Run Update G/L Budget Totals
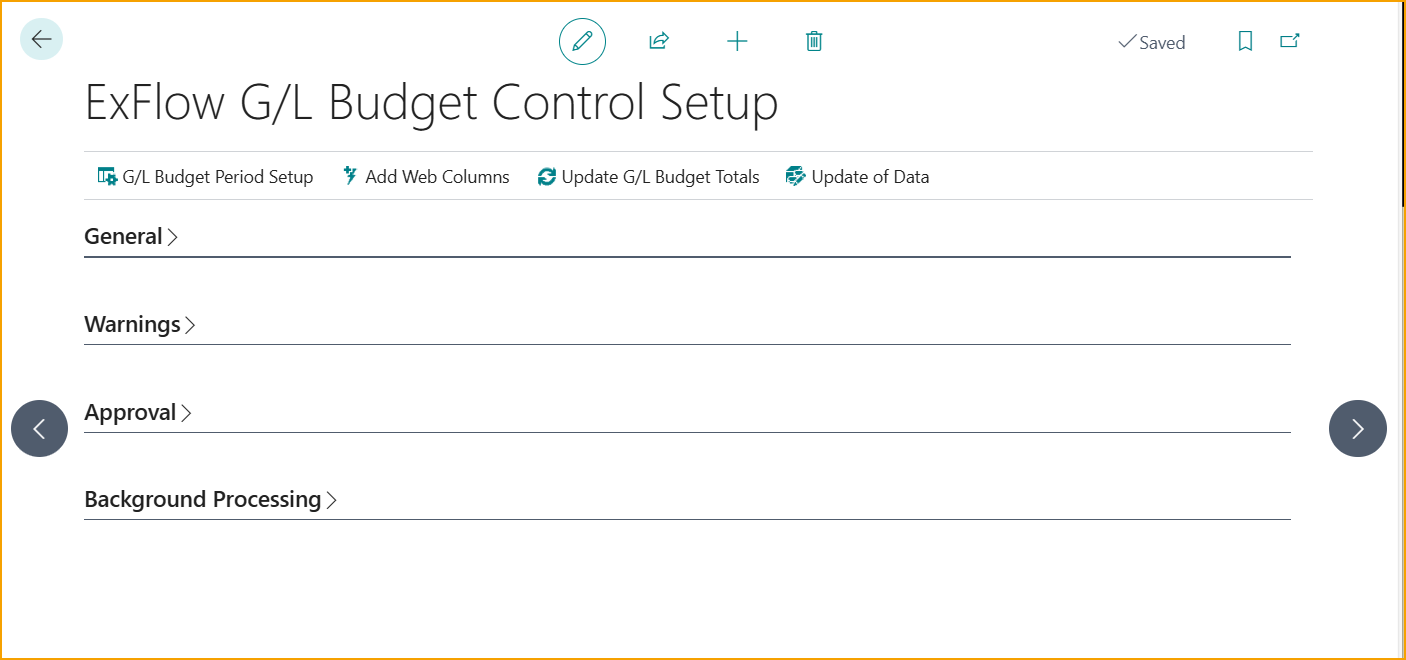Image resolution: width=1406 pixels, height=660 pixels. [648, 177]
